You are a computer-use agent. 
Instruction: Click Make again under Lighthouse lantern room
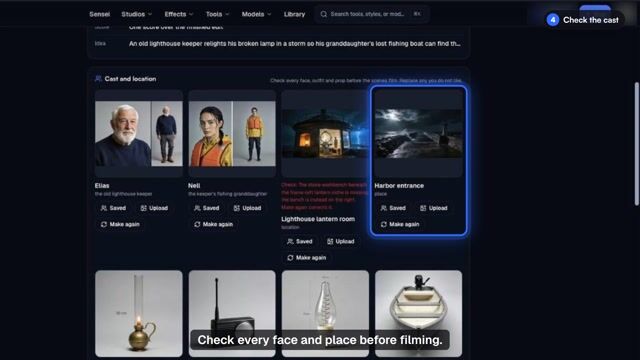coord(306,258)
